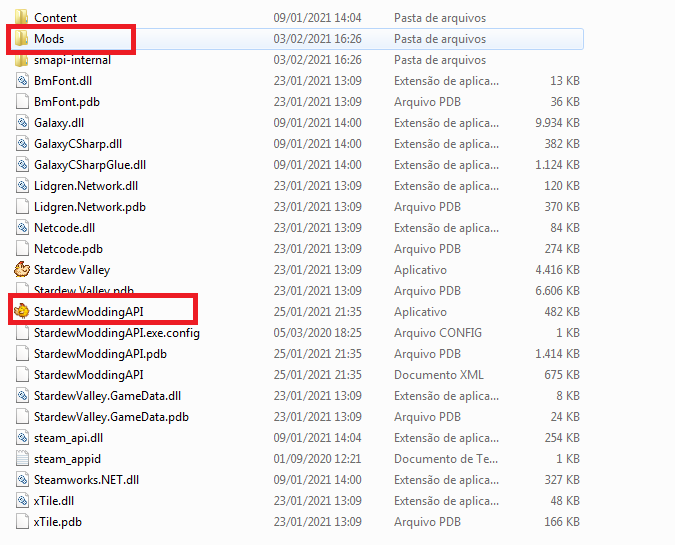Select the file name GalaxyCSharp.dll
675x545 pixels.
click(x=78, y=144)
